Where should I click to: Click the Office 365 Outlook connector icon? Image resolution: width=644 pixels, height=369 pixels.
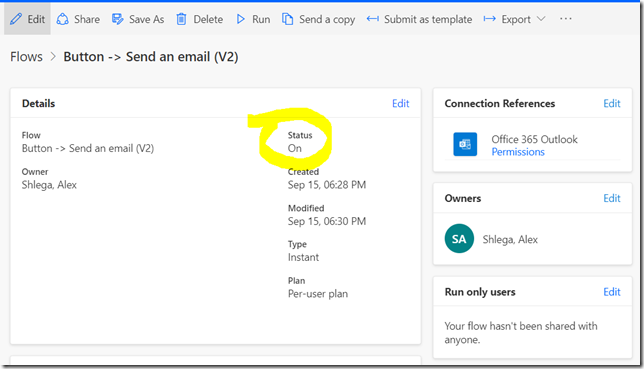click(465, 144)
